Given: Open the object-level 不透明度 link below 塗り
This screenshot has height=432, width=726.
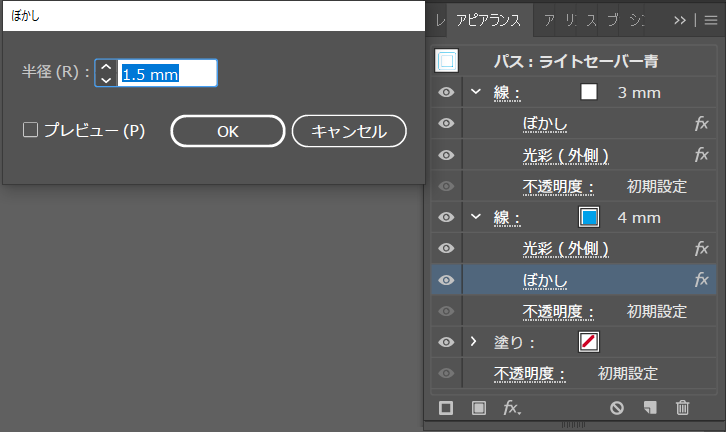Looking at the screenshot, I should (530, 374).
